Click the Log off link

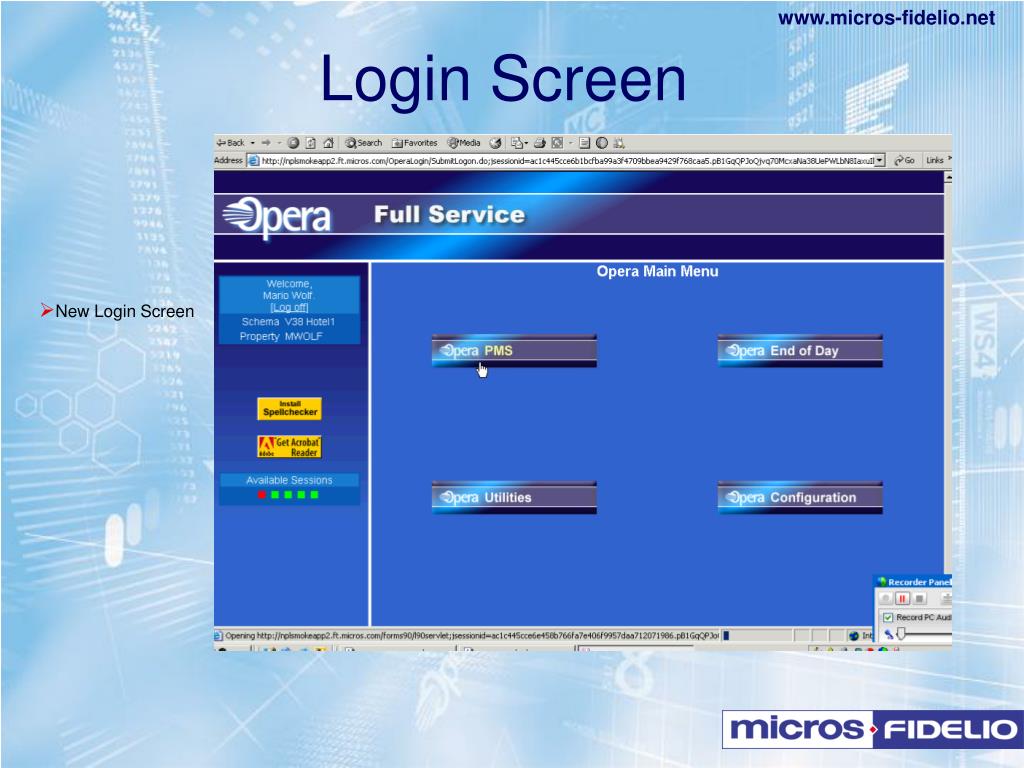coord(289,308)
